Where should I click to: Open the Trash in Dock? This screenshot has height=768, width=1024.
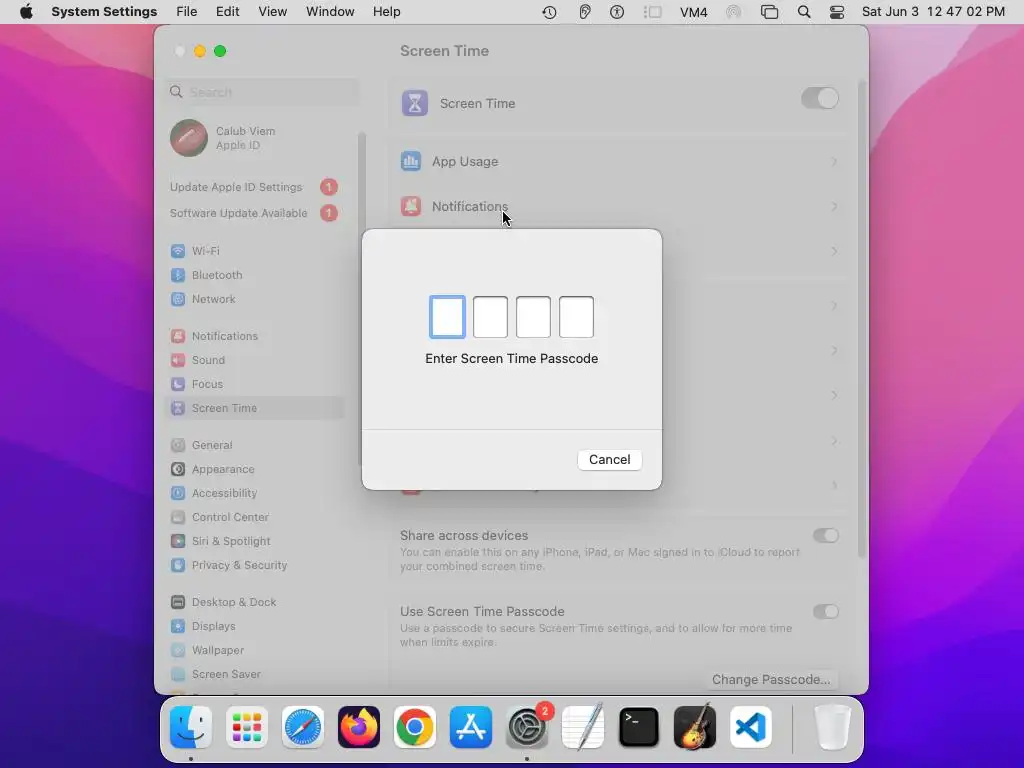click(x=832, y=727)
